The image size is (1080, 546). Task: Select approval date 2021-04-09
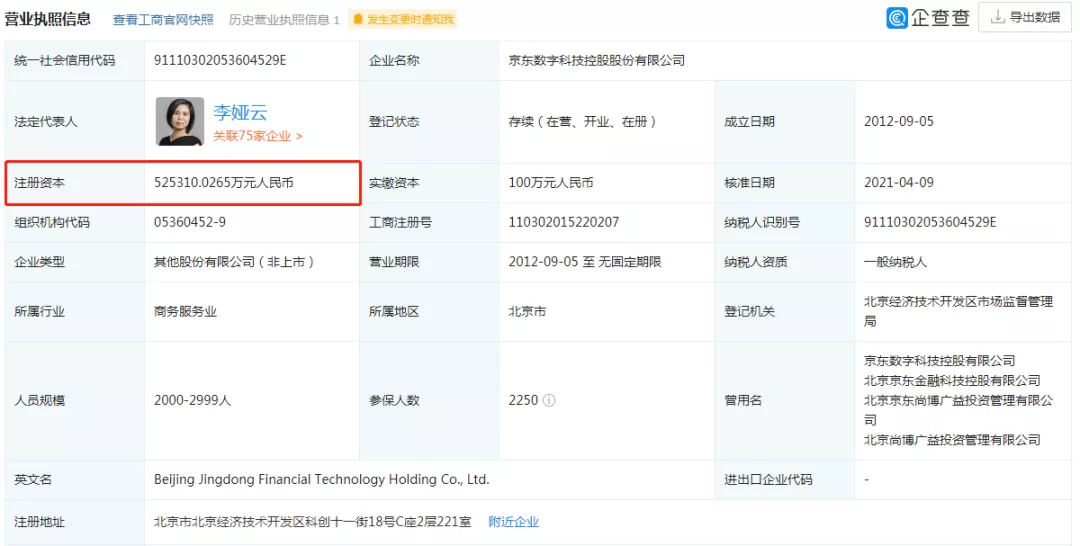[x=899, y=182]
